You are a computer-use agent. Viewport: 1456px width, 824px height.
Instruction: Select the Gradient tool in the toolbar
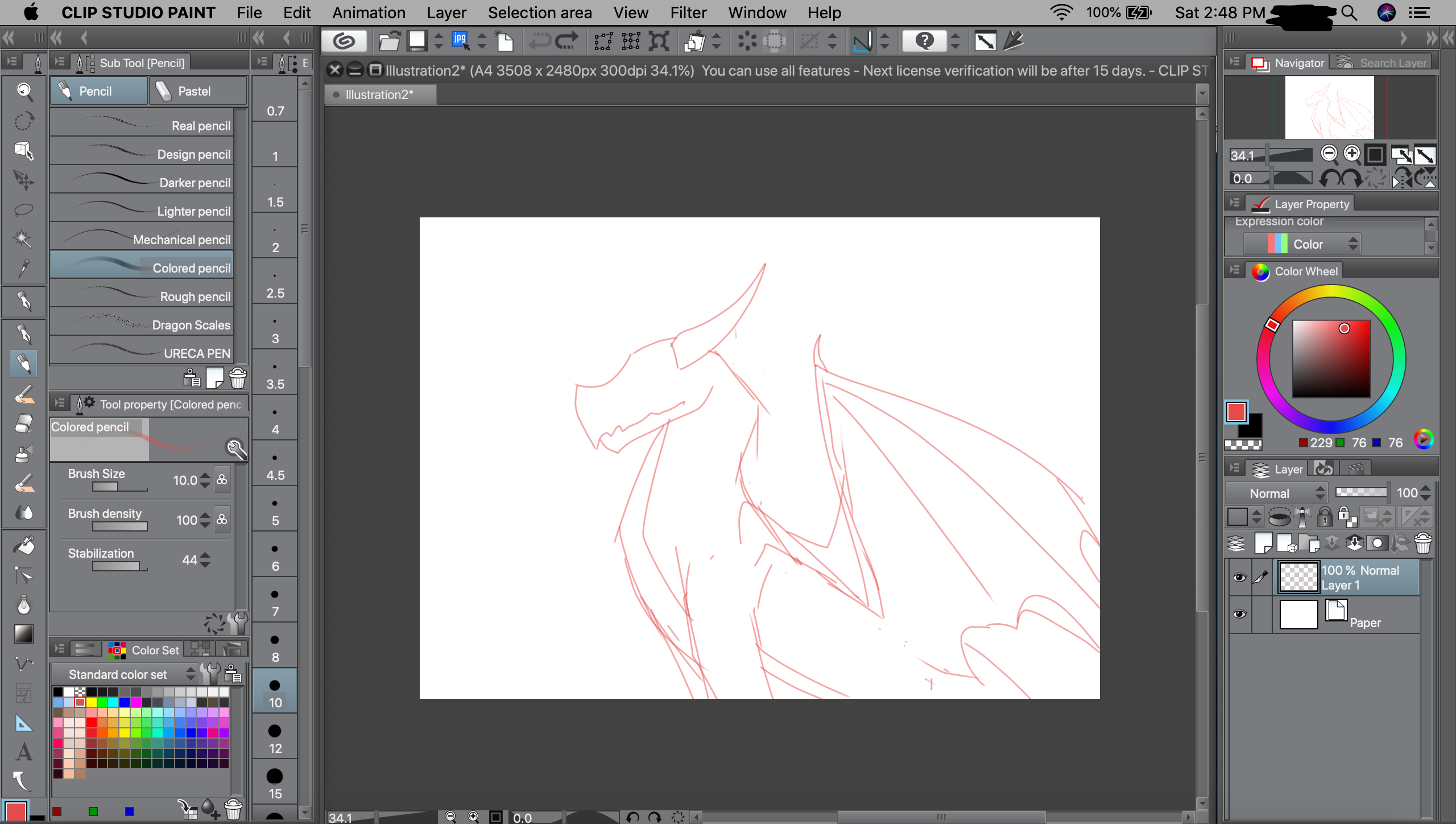coord(24,634)
